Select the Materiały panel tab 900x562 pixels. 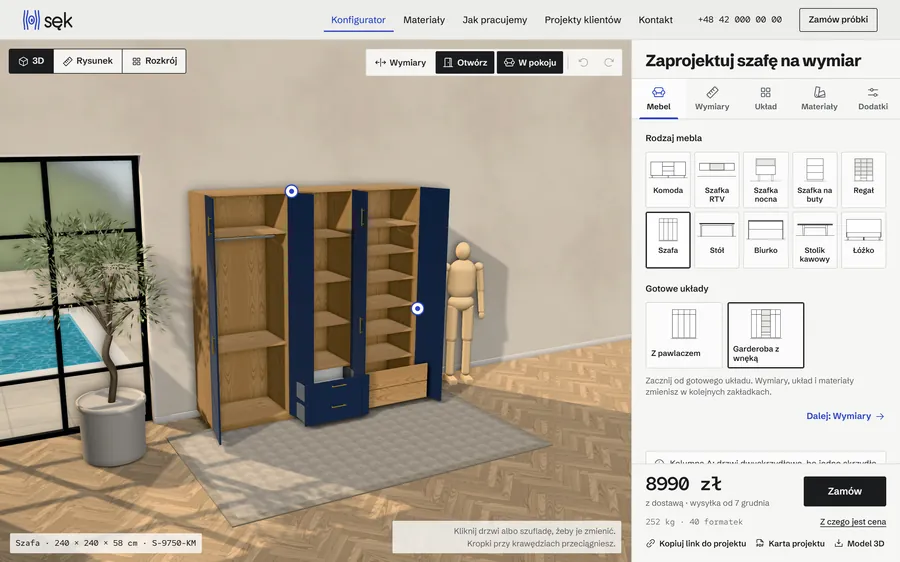[x=819, y=99]
